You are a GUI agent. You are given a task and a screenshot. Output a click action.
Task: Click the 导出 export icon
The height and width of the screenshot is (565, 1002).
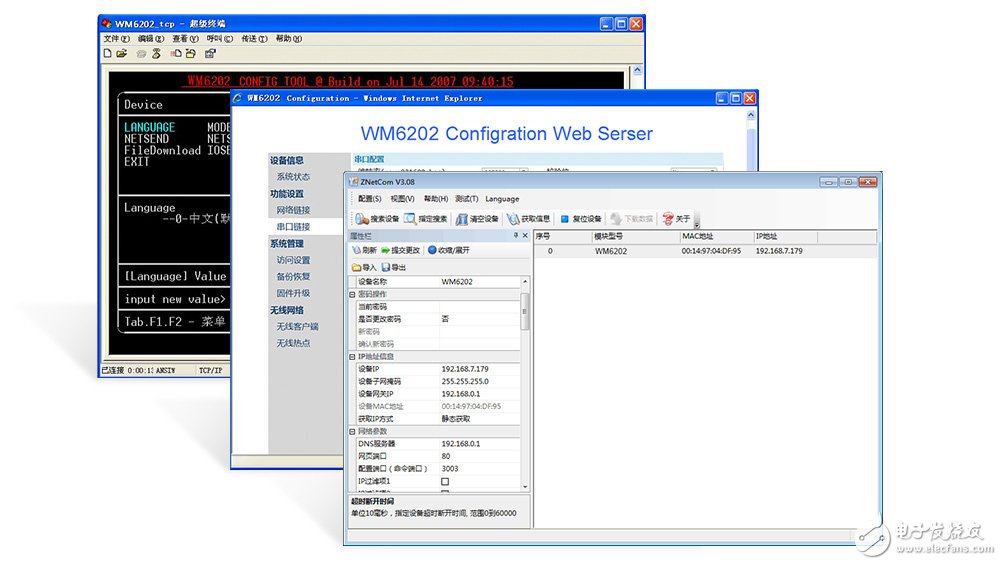tap(386, 267)
